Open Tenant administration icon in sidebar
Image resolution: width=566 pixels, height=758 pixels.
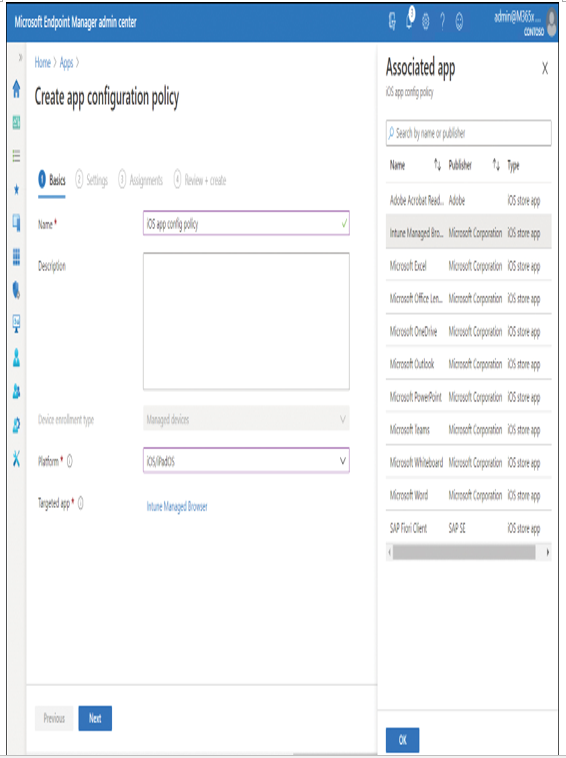(16, 425)
